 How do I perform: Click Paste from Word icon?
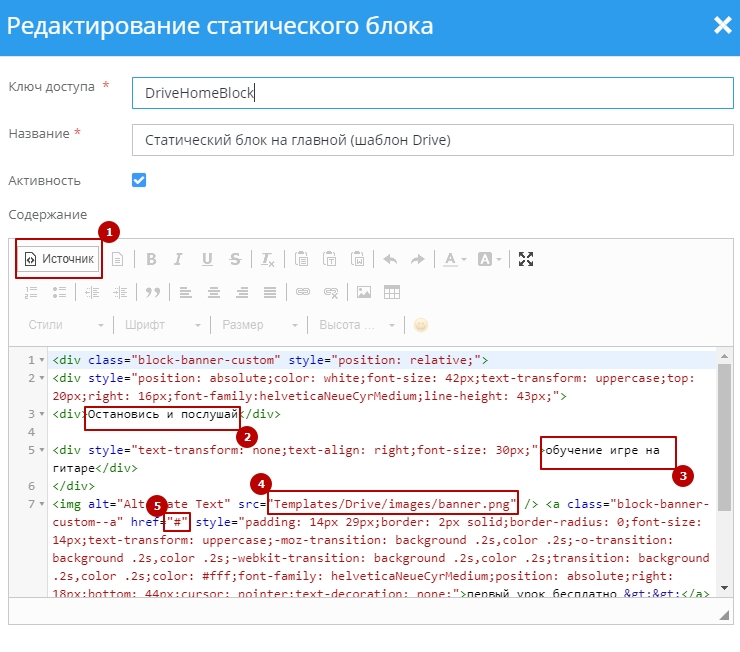pos(358,259)
